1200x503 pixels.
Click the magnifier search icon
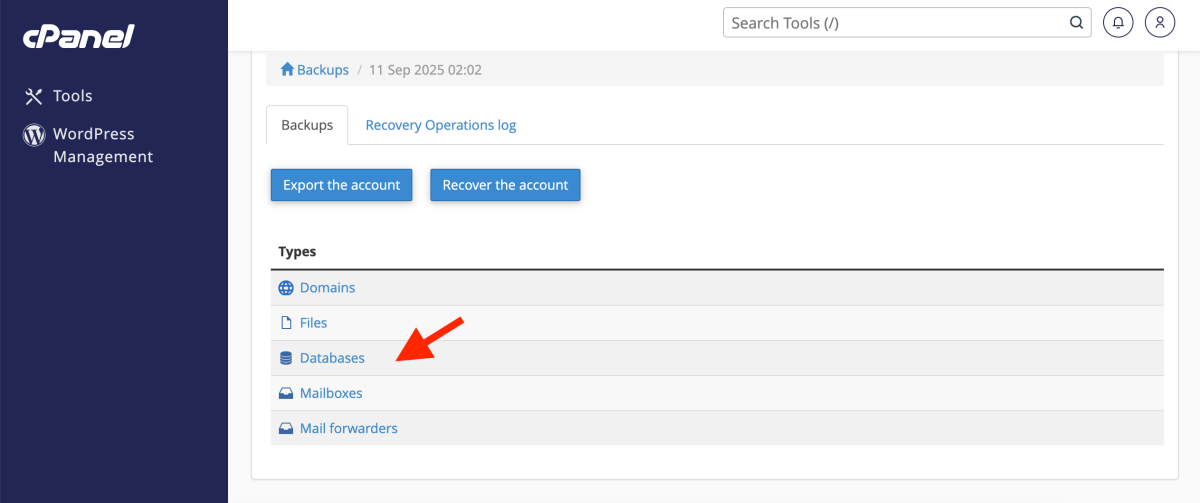click(x=1076, y=22)
